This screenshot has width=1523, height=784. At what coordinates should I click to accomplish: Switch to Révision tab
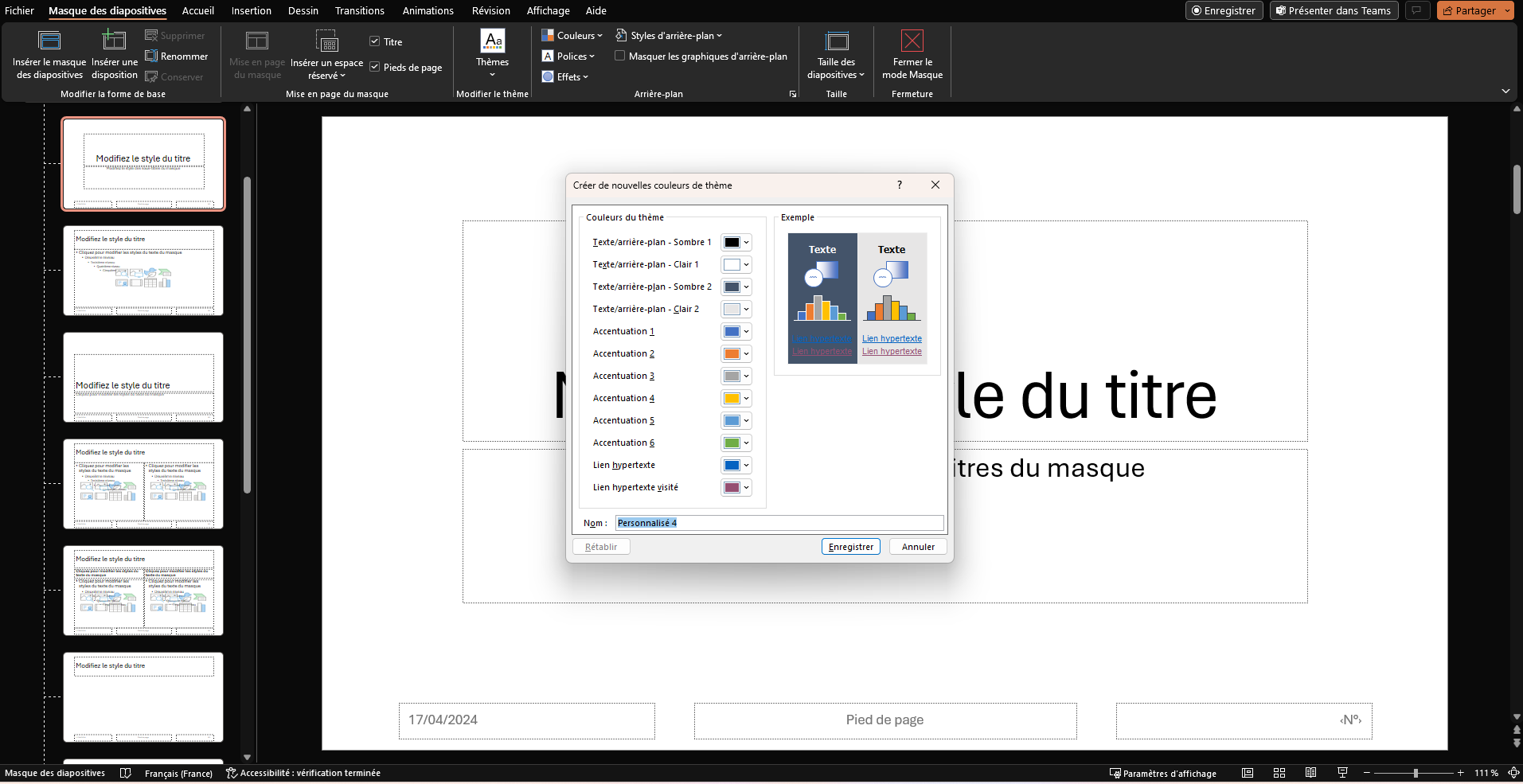(x=491, y=10)
